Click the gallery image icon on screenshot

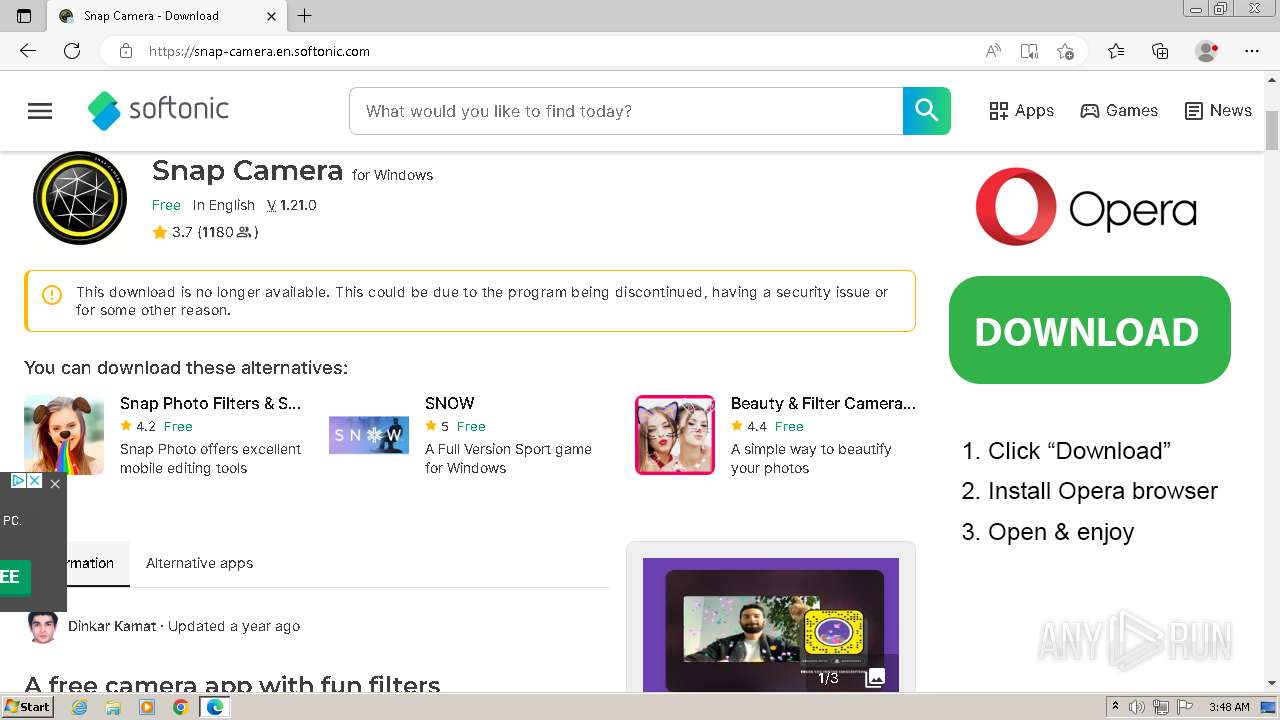point(875,678)
